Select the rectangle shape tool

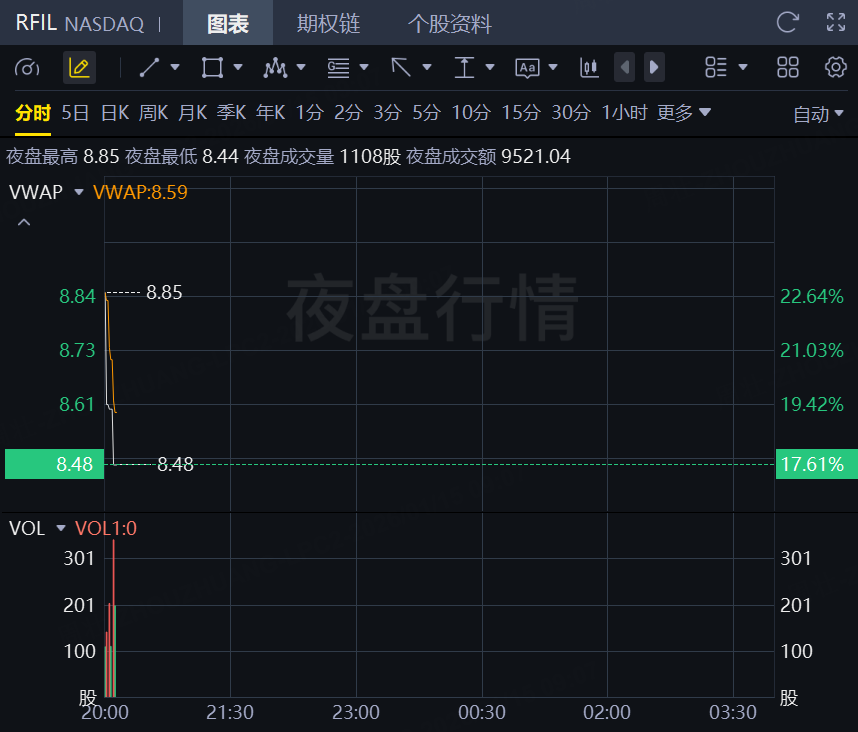[212, 68]
